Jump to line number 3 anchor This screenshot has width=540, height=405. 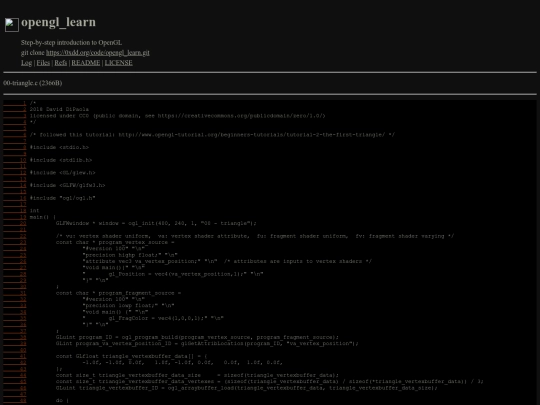point(15,116)
